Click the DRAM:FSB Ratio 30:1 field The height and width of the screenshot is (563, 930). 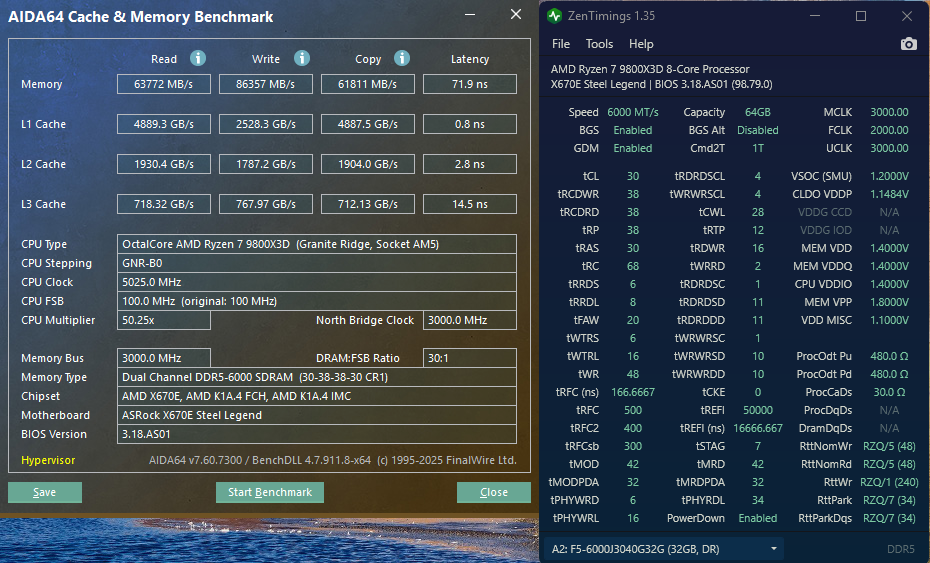click(470, 358)
